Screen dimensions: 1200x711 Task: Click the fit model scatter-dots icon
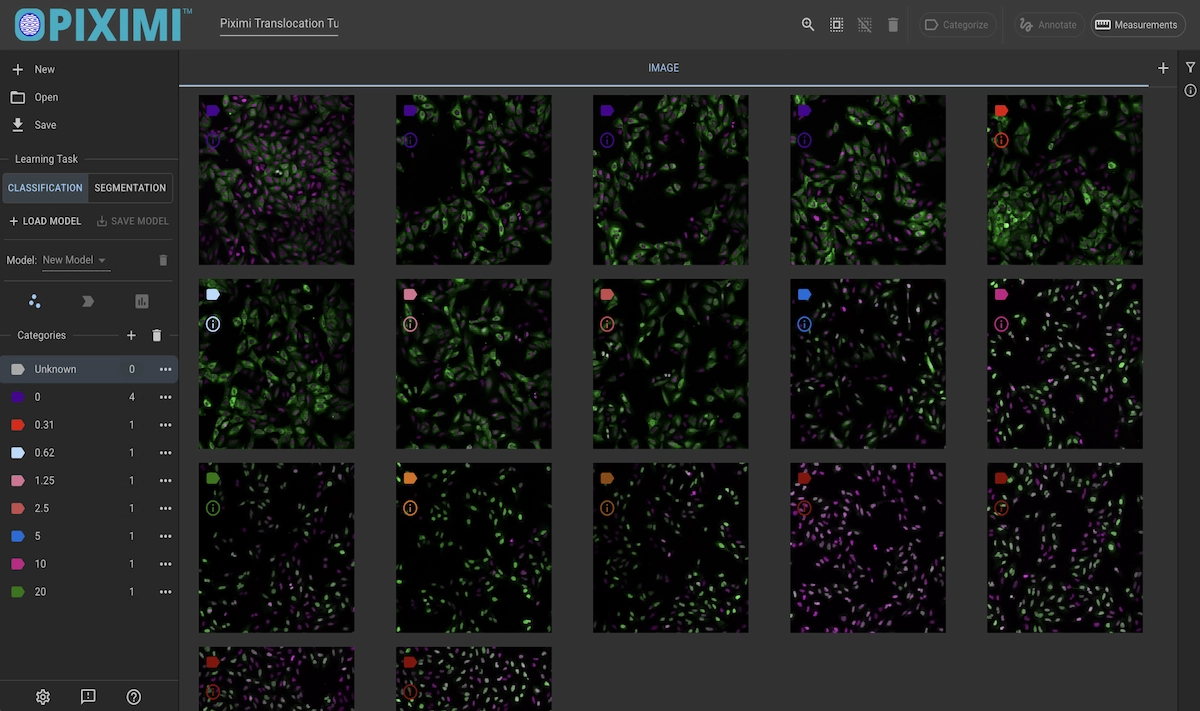(36, 301)
